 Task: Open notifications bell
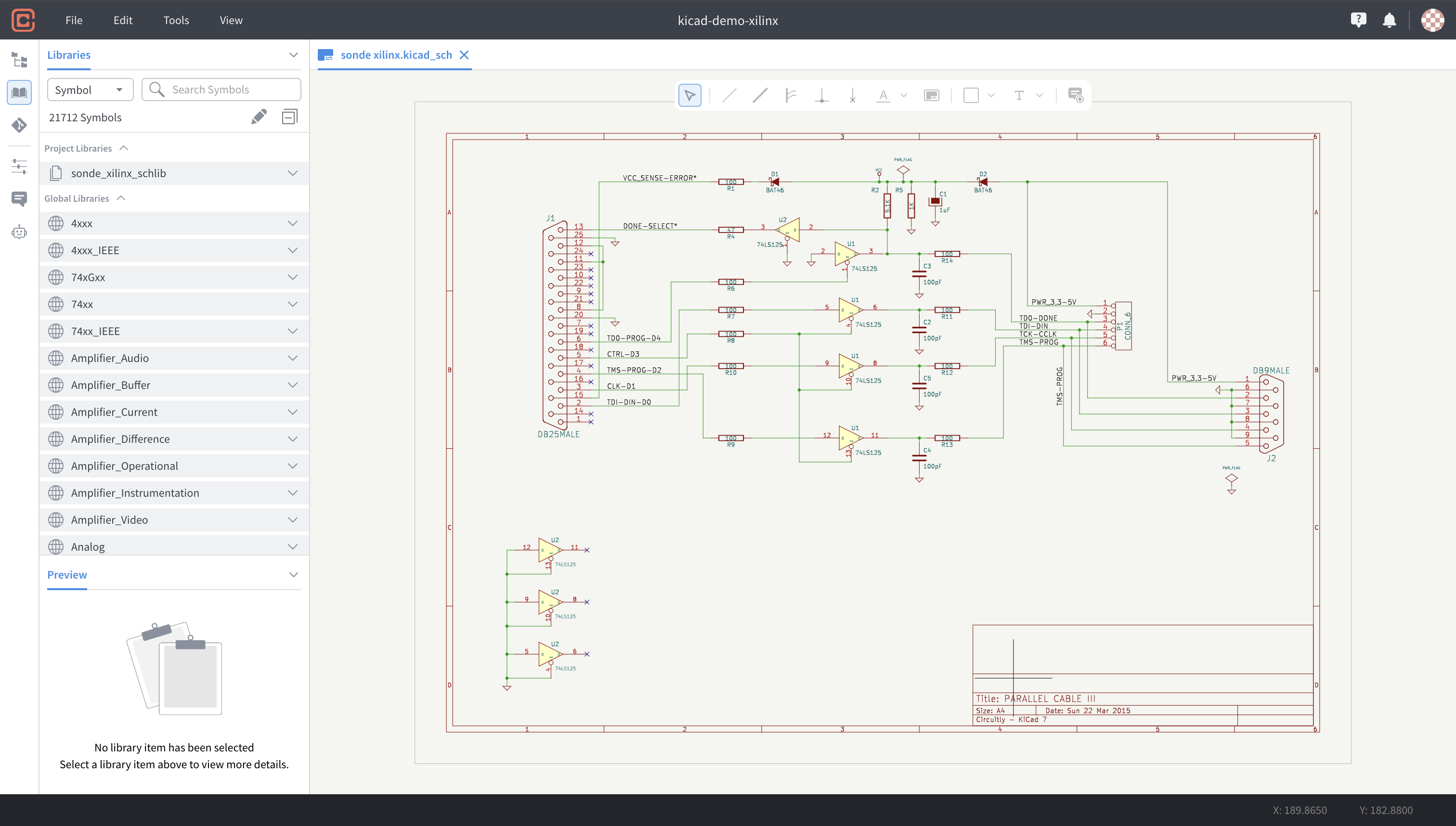[x=1389, y=20]
